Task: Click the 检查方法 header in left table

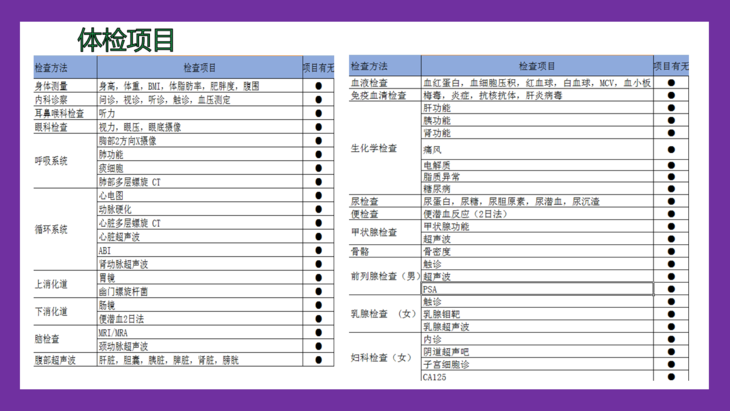Action: click(51, 68)
